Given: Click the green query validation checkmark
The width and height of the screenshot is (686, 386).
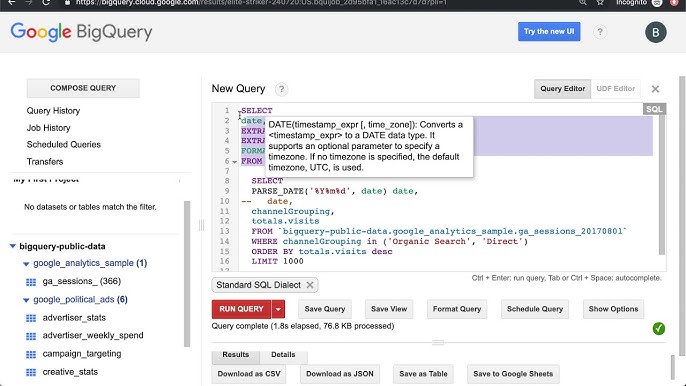Looking at the screenshot, I should tap(658, 328).
